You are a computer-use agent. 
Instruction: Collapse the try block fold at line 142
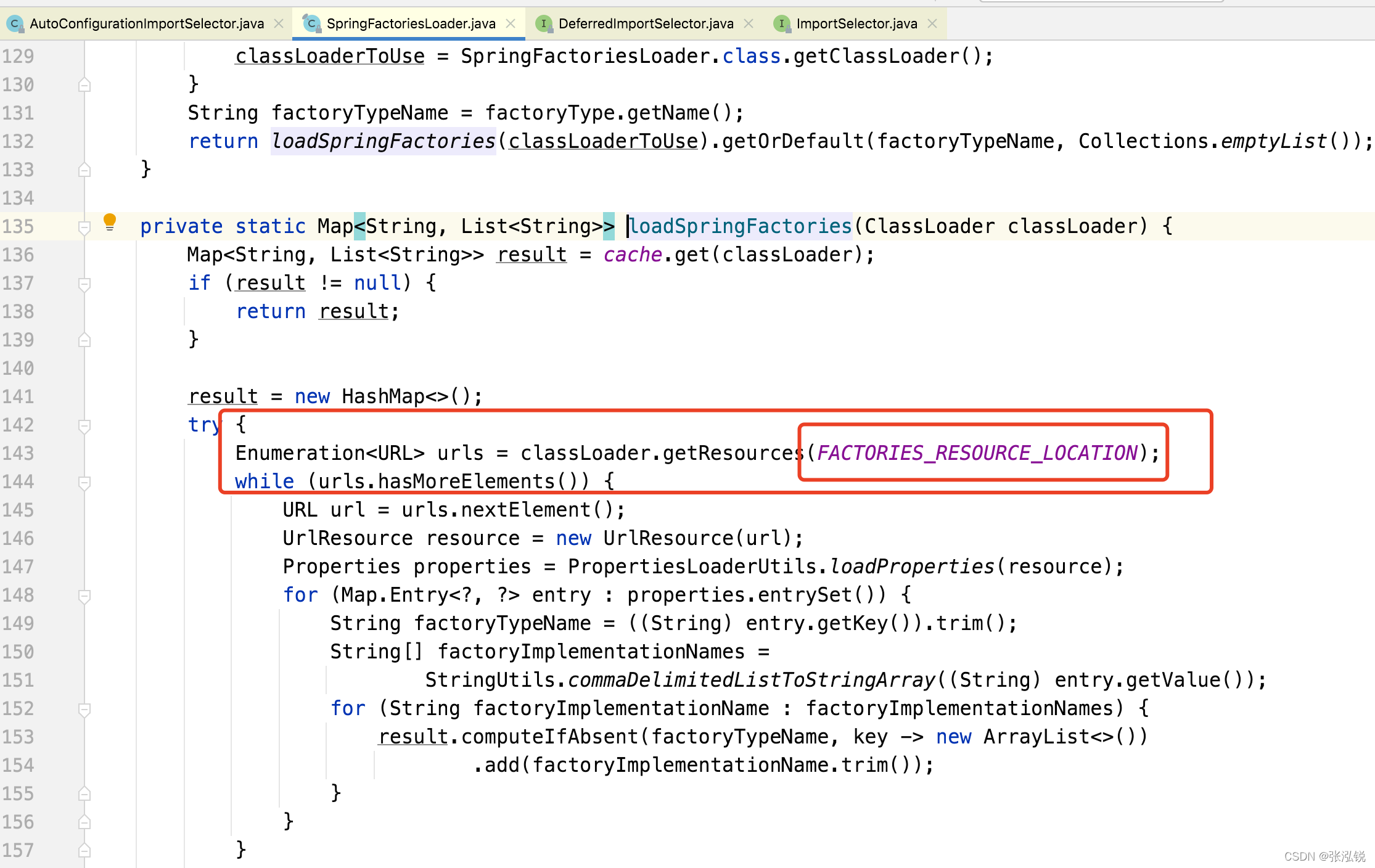tap(85, 426)
